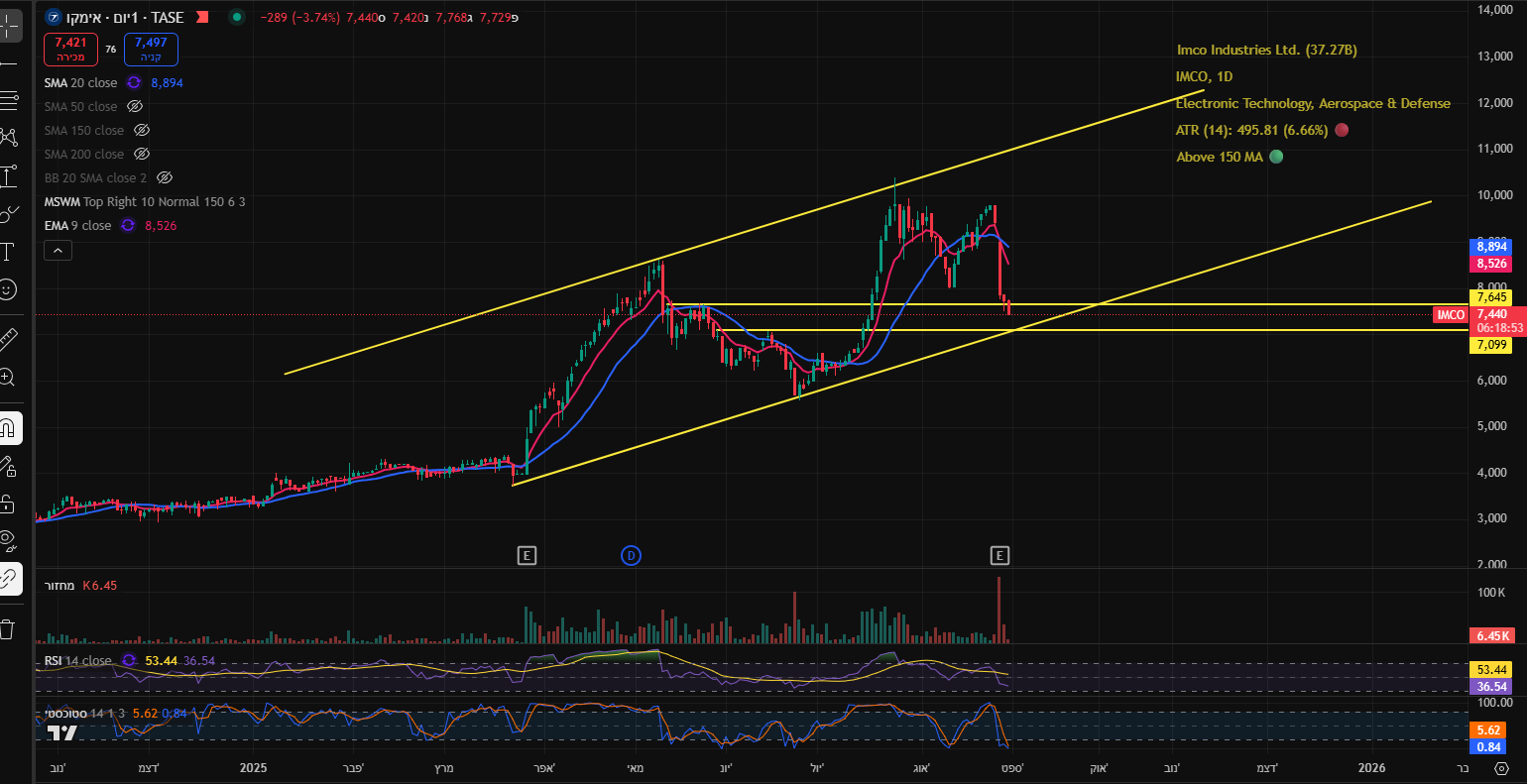Activate the zoom in tool
Viewport: 1527px width, 784px height.
(x=8, y=377)
